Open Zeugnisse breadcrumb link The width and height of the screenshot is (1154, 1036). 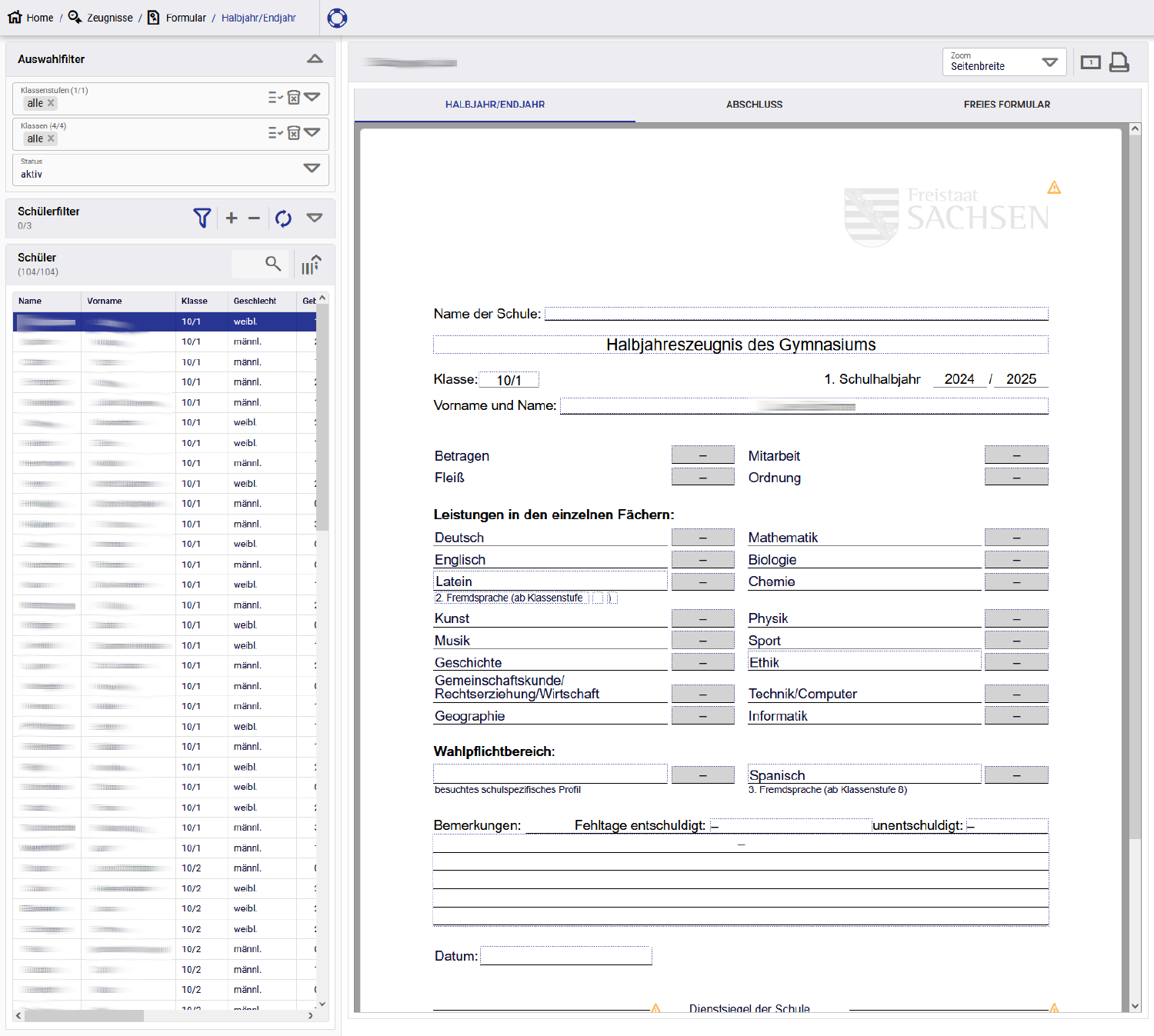[101, 18]
